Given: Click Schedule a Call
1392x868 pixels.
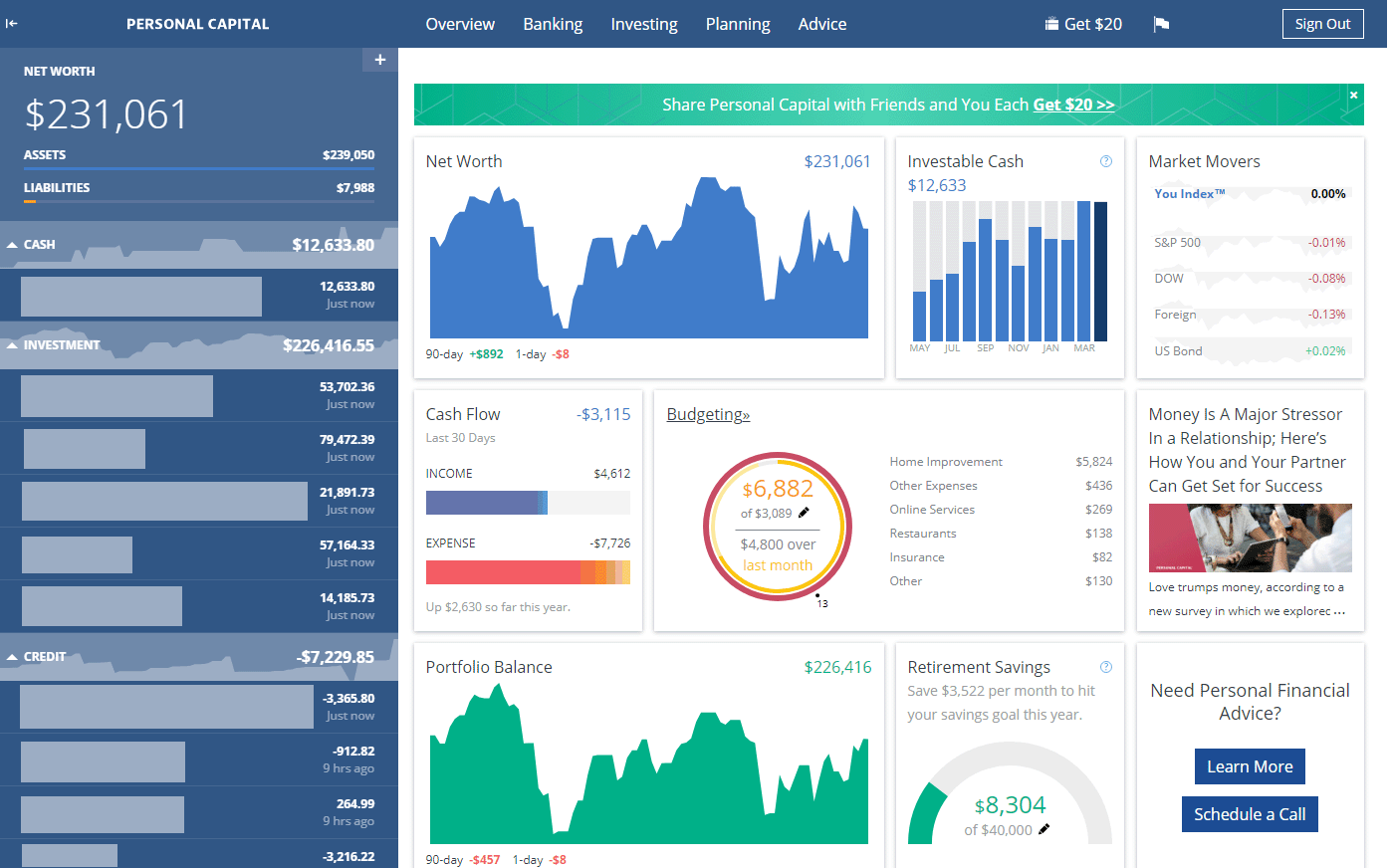Looking at the screenshot, I should [x=1250, y=814].
